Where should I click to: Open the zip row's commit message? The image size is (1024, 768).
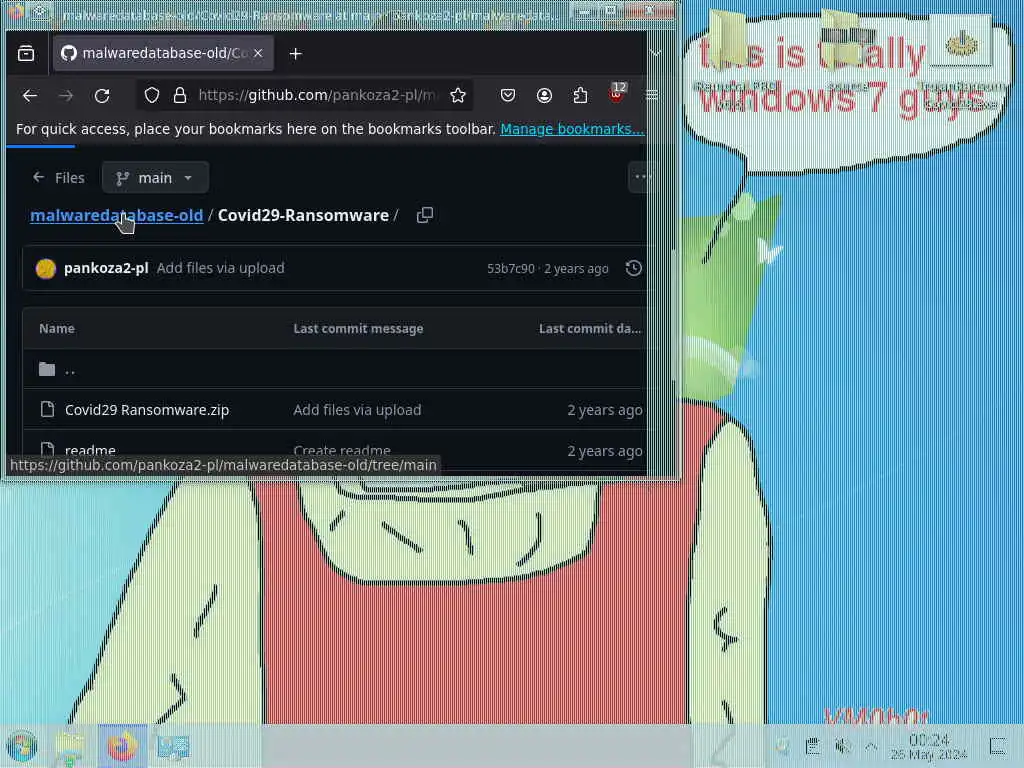357,410
